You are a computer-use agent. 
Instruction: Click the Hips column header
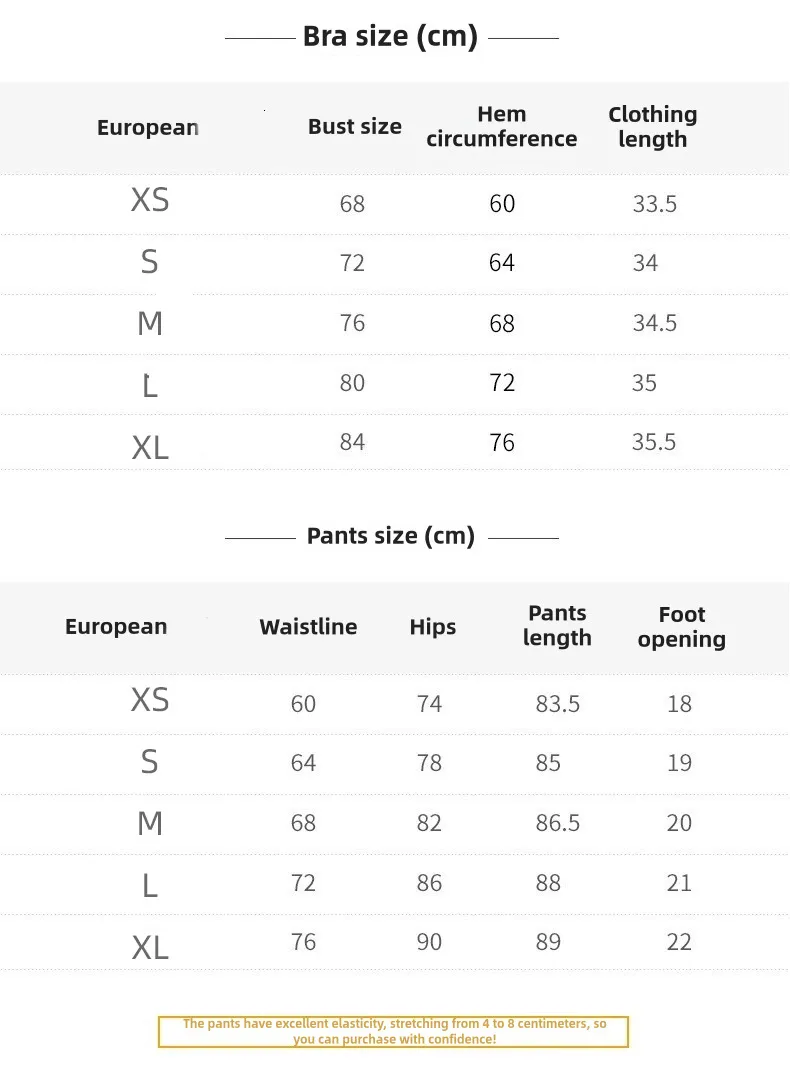click(433, 627)
